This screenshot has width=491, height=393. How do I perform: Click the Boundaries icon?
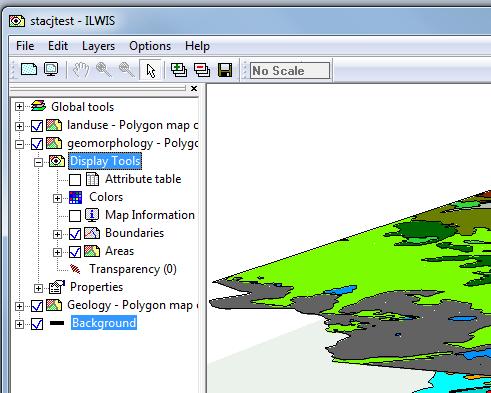coord(92,233)
